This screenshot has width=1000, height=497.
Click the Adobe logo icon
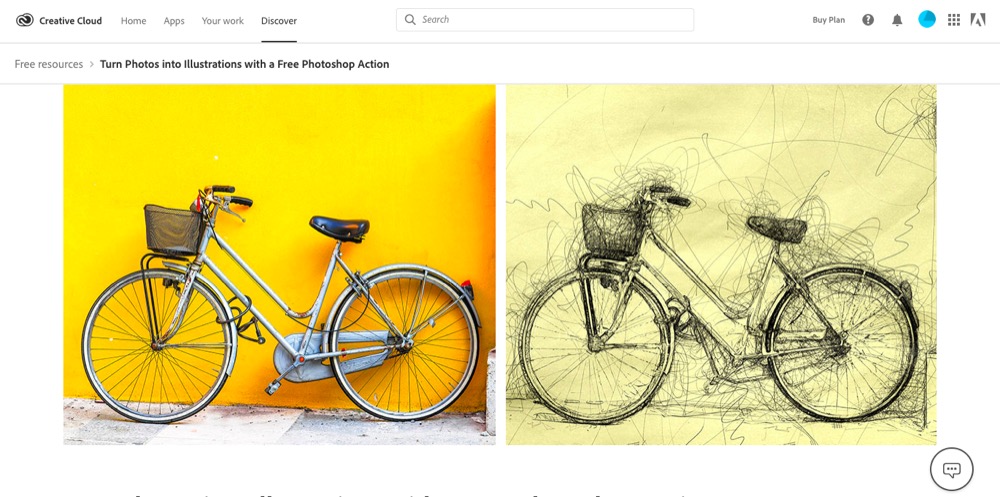(978, 20)
